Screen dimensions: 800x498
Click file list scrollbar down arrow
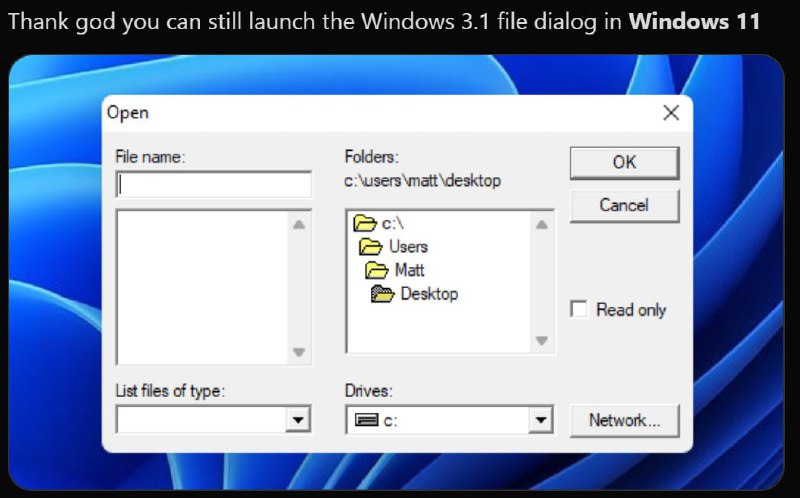[x=299, y=352]
